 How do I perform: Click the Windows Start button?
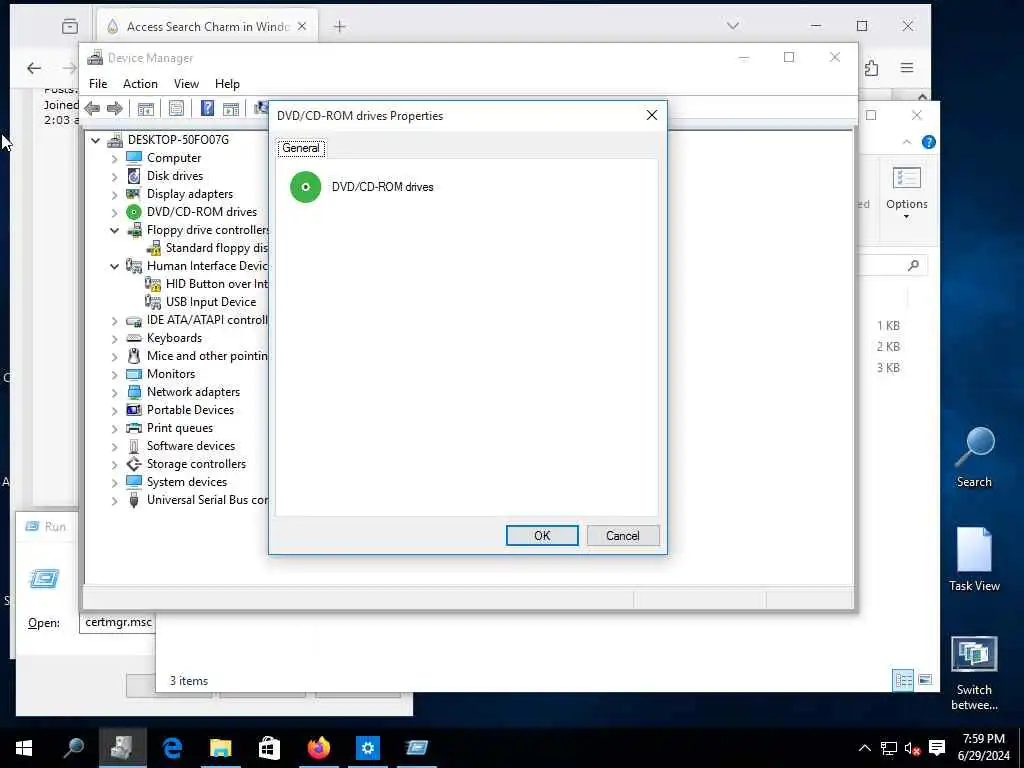pos(24,748)
